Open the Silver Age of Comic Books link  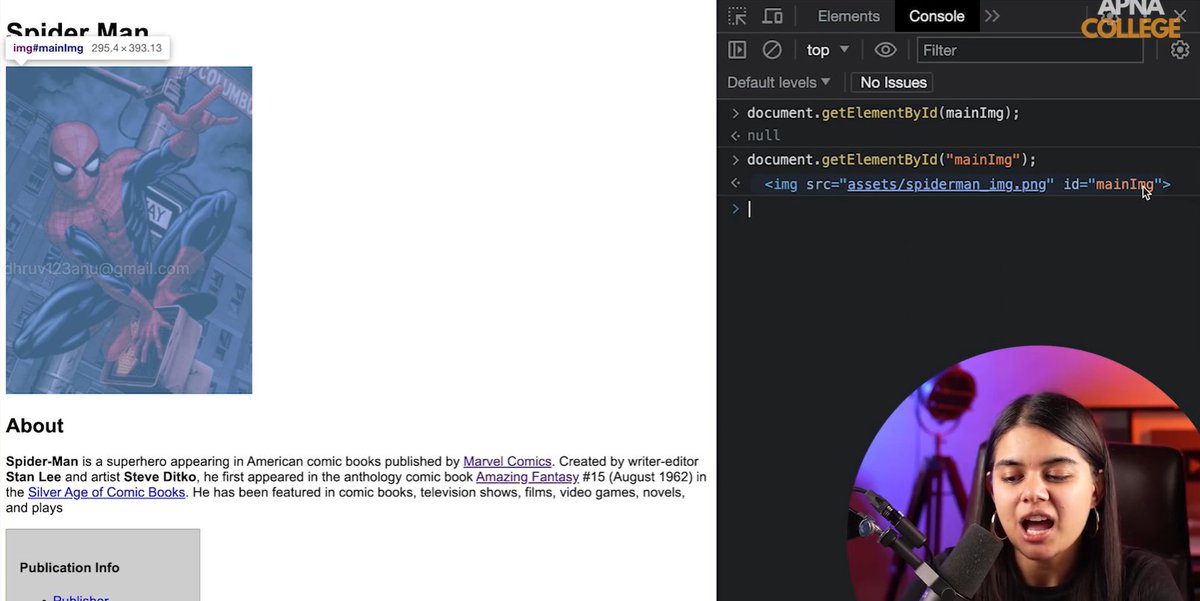point(106,492)
